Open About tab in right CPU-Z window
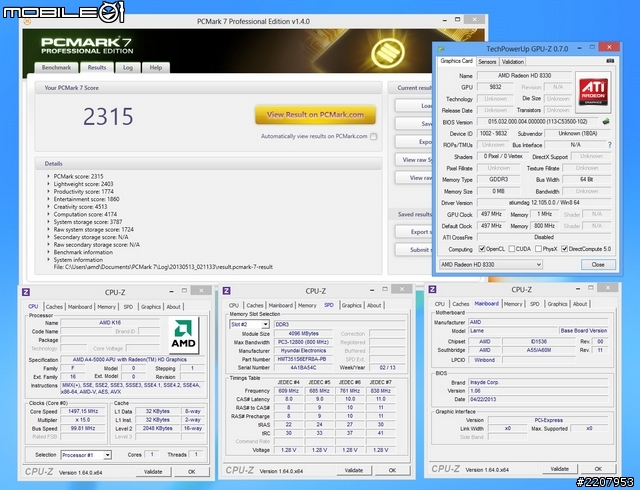Viewport: 640px width, 490px height. (580, 304)
